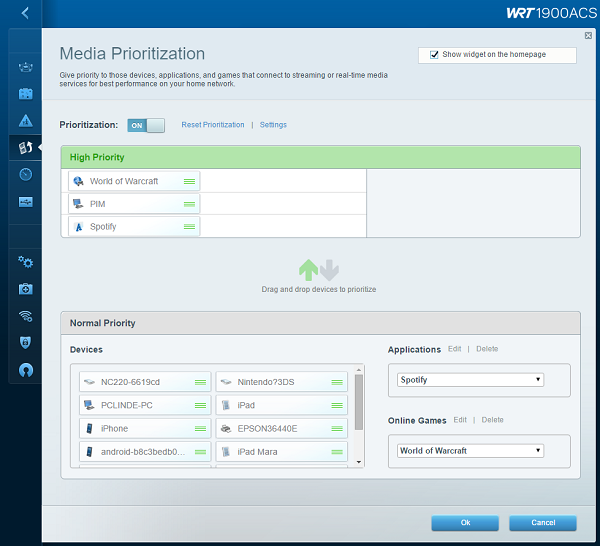Click the back arrow in top-left corner
Viewport: 600px width, 546px height.
point(25,13)
